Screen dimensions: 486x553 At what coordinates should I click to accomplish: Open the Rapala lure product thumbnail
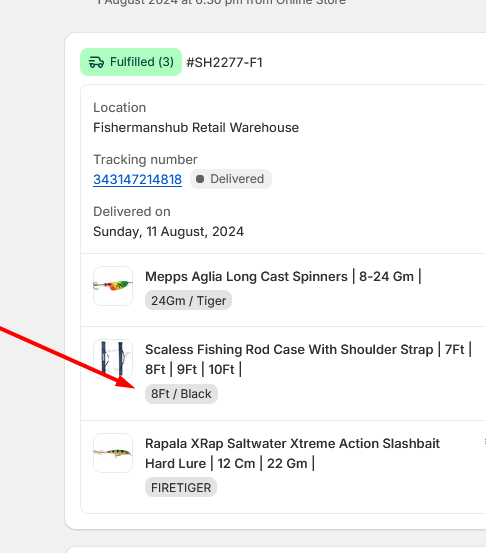113,453
